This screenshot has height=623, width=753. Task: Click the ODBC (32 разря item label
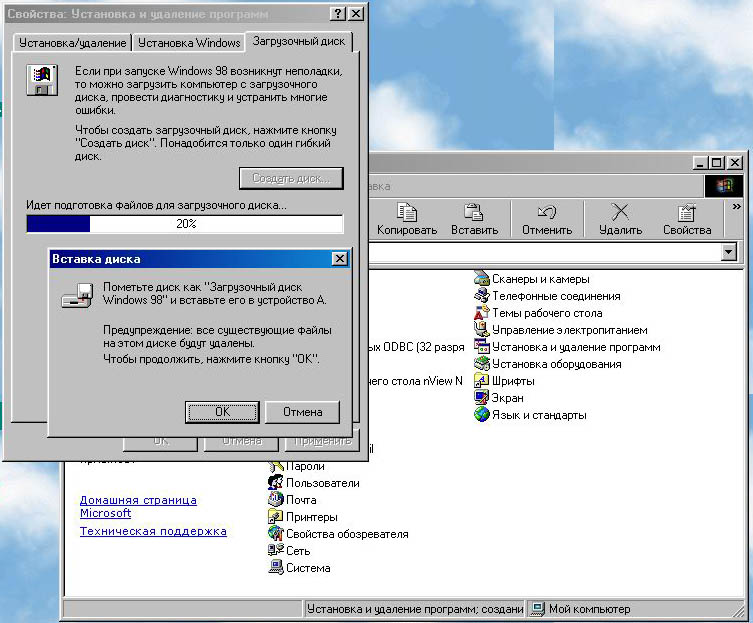coord(416,347)
